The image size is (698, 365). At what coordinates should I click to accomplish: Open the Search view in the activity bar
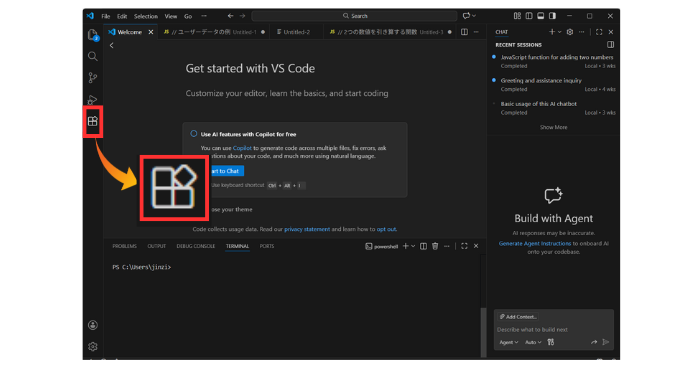pyautogui.click(x=93, y=56)
